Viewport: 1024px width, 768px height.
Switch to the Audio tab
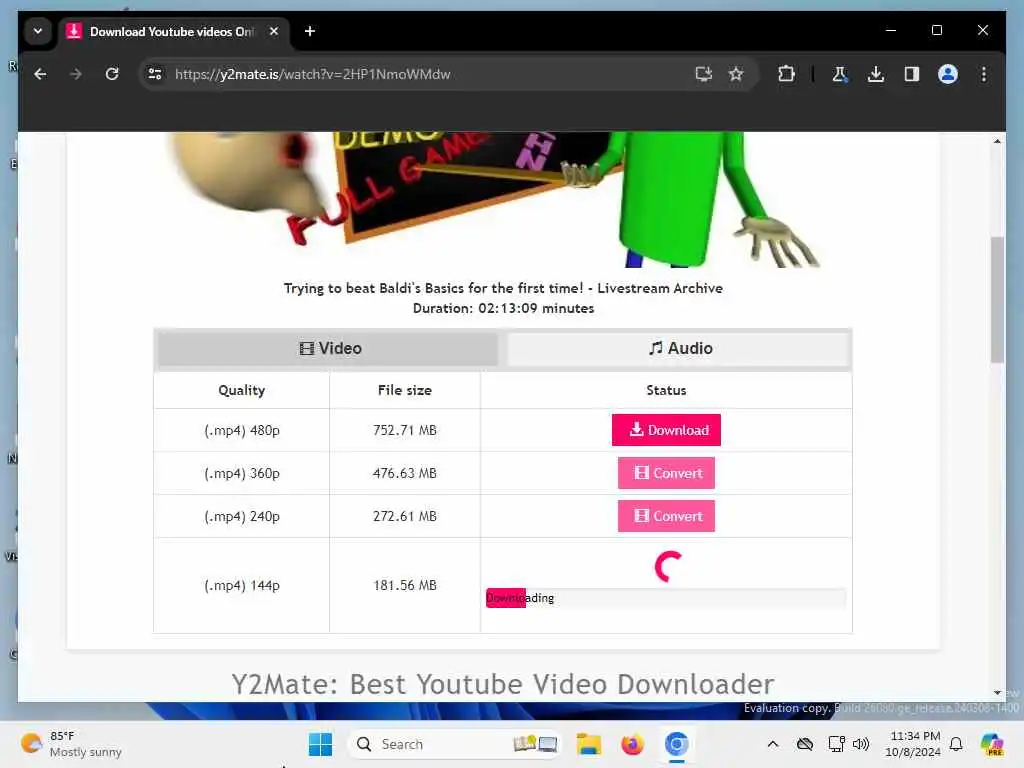pos(679,349)
